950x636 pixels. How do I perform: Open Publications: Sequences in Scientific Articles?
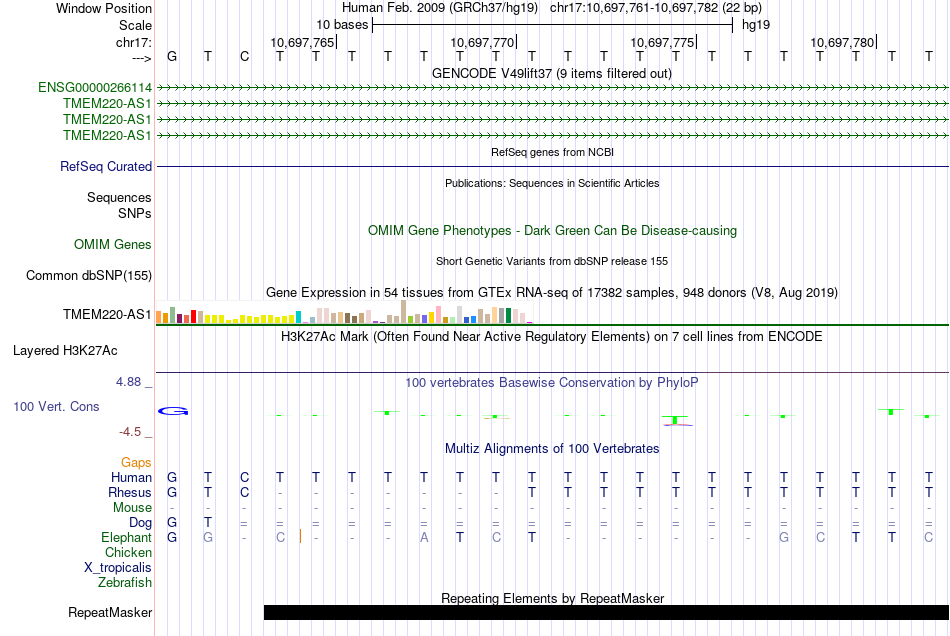point(552,183)
